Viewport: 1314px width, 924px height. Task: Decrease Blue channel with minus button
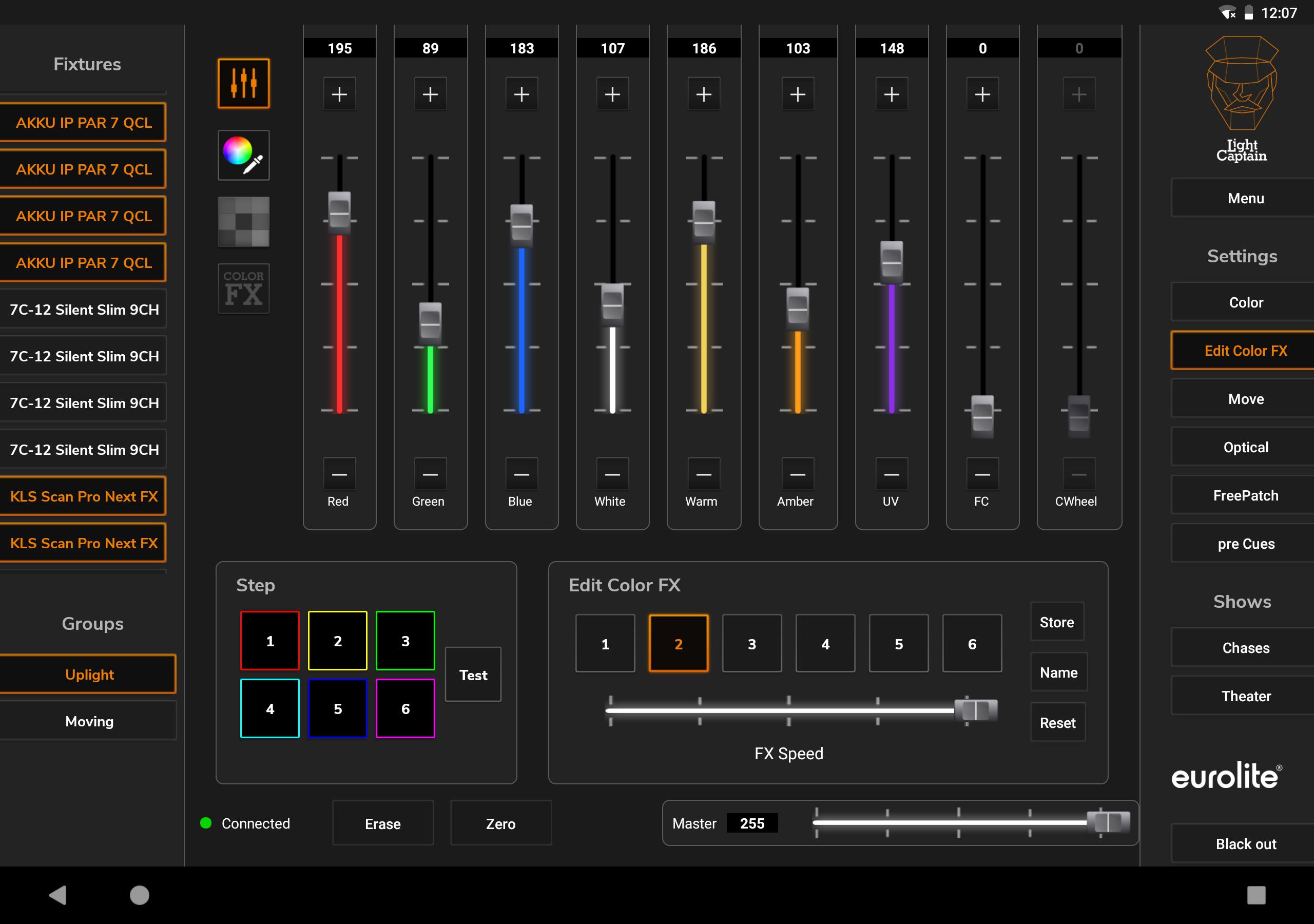[x=521, y=474]
